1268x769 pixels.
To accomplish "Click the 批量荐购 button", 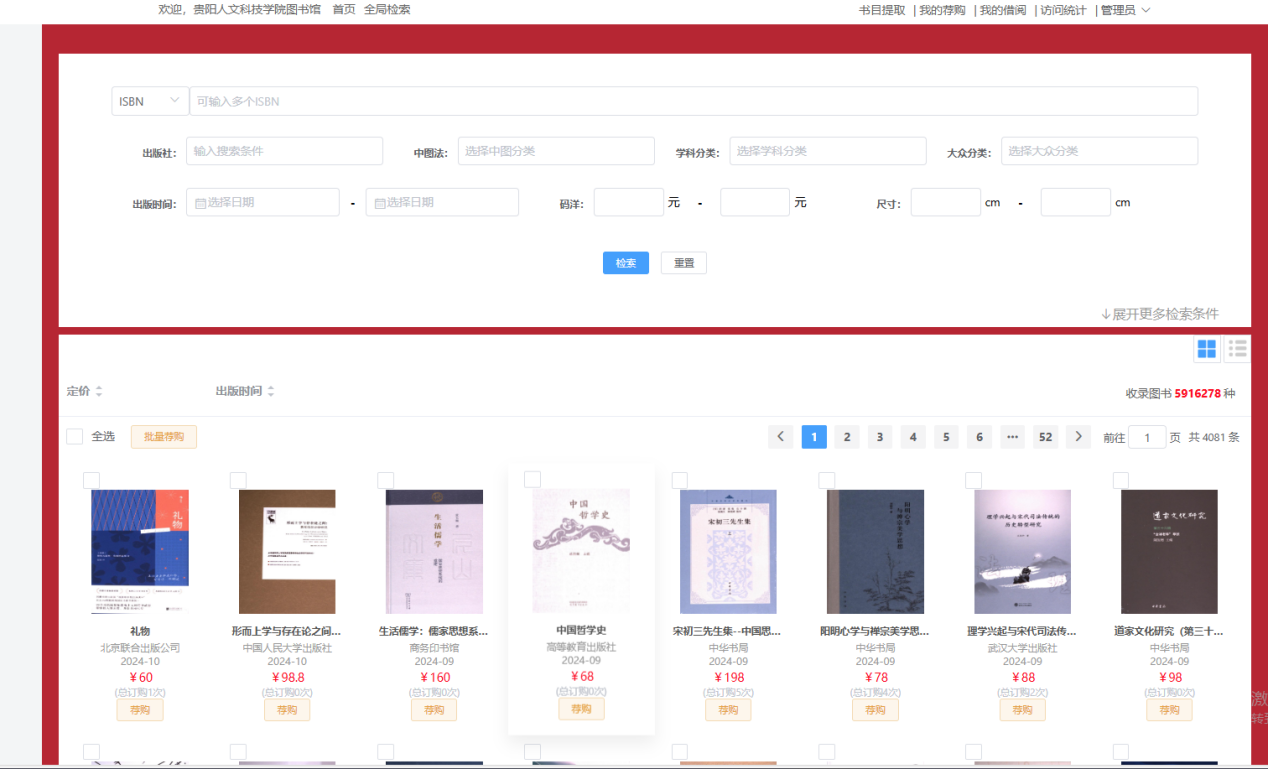I will tap(164, 437).
